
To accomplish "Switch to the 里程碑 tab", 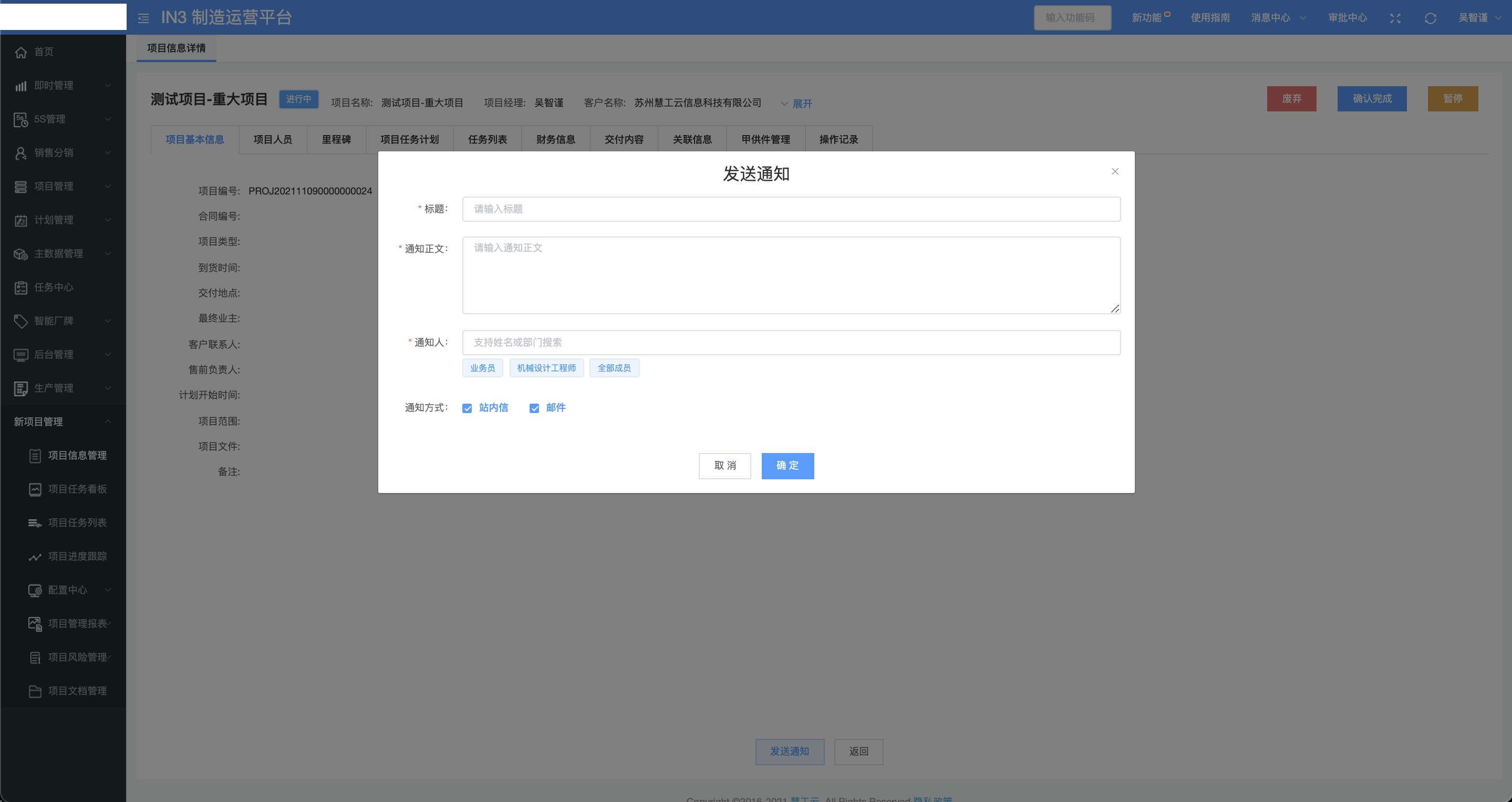I will (x=336, y=140).
